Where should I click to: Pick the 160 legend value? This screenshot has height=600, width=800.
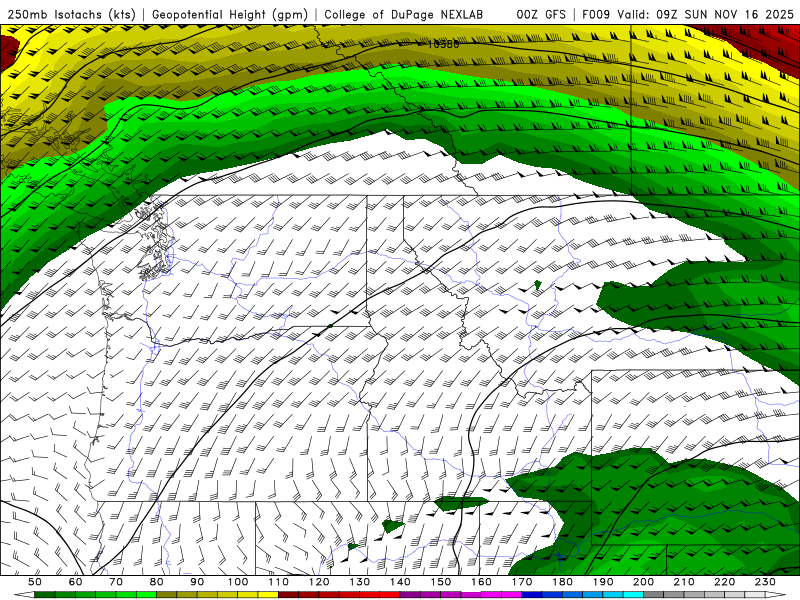coord(482,582)
